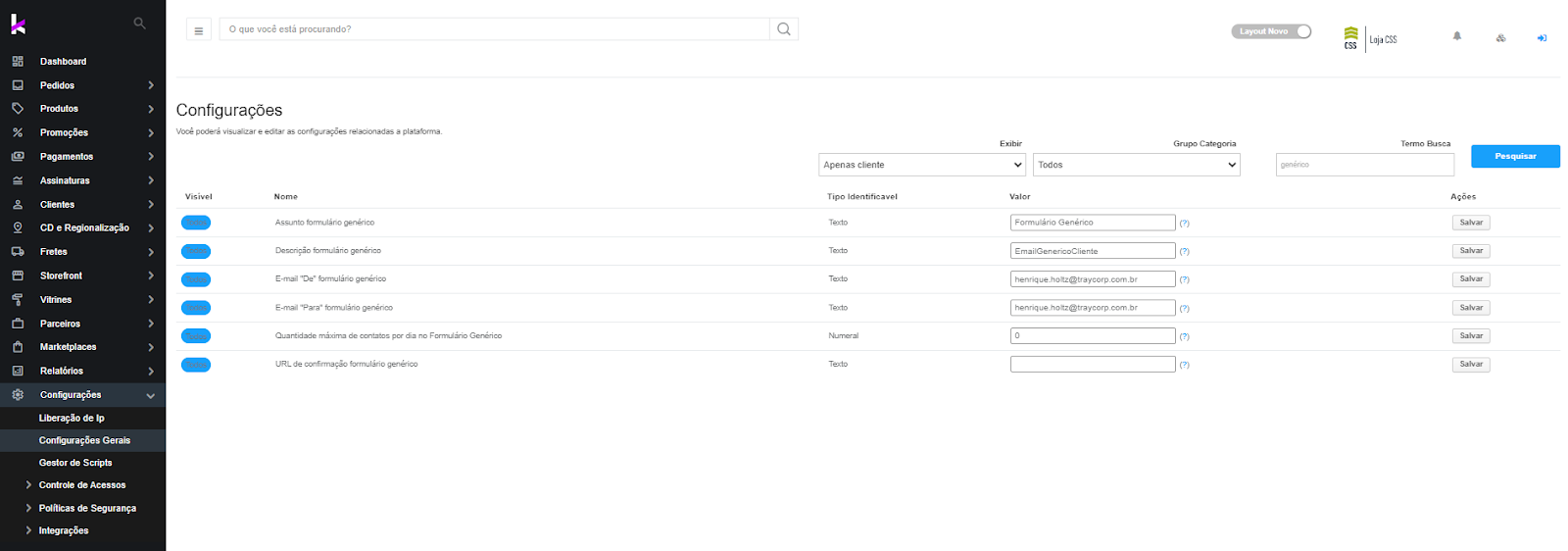
Task: Click the Assinaturas icon in sidebar
Action: (x=18, y=180)
